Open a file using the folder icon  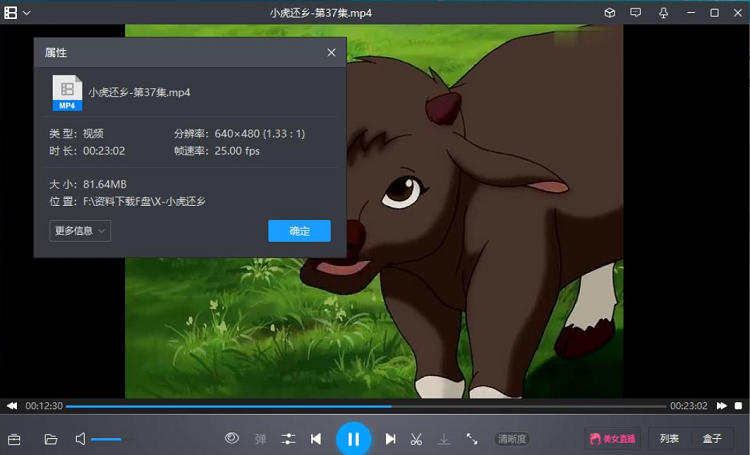[x=51, y=439]
